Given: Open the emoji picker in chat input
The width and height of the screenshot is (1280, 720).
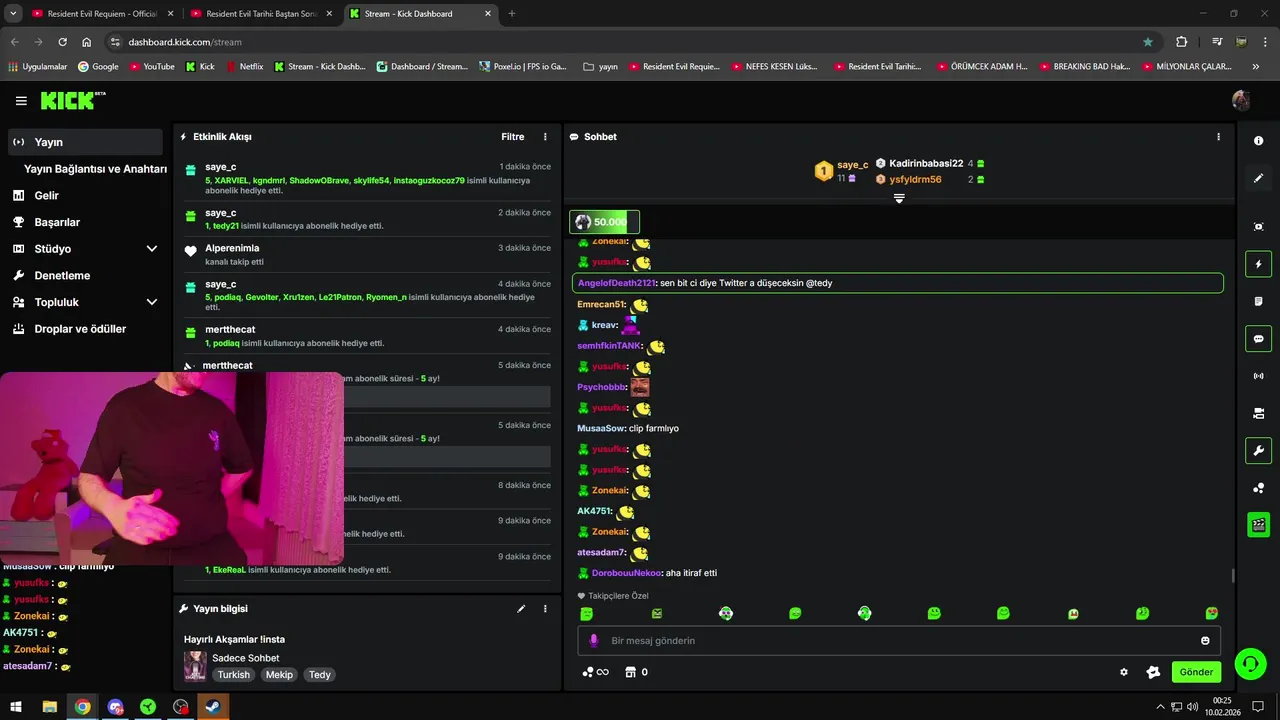Looking at the screenshot, I should click(1205, 640).
